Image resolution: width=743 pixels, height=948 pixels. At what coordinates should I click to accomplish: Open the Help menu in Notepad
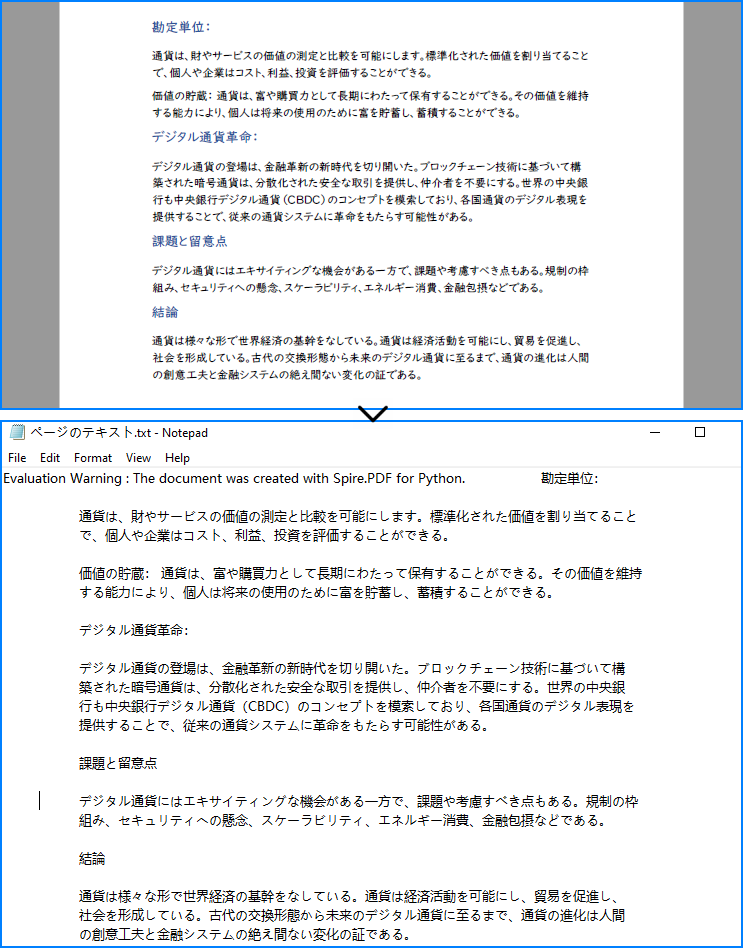177,458
